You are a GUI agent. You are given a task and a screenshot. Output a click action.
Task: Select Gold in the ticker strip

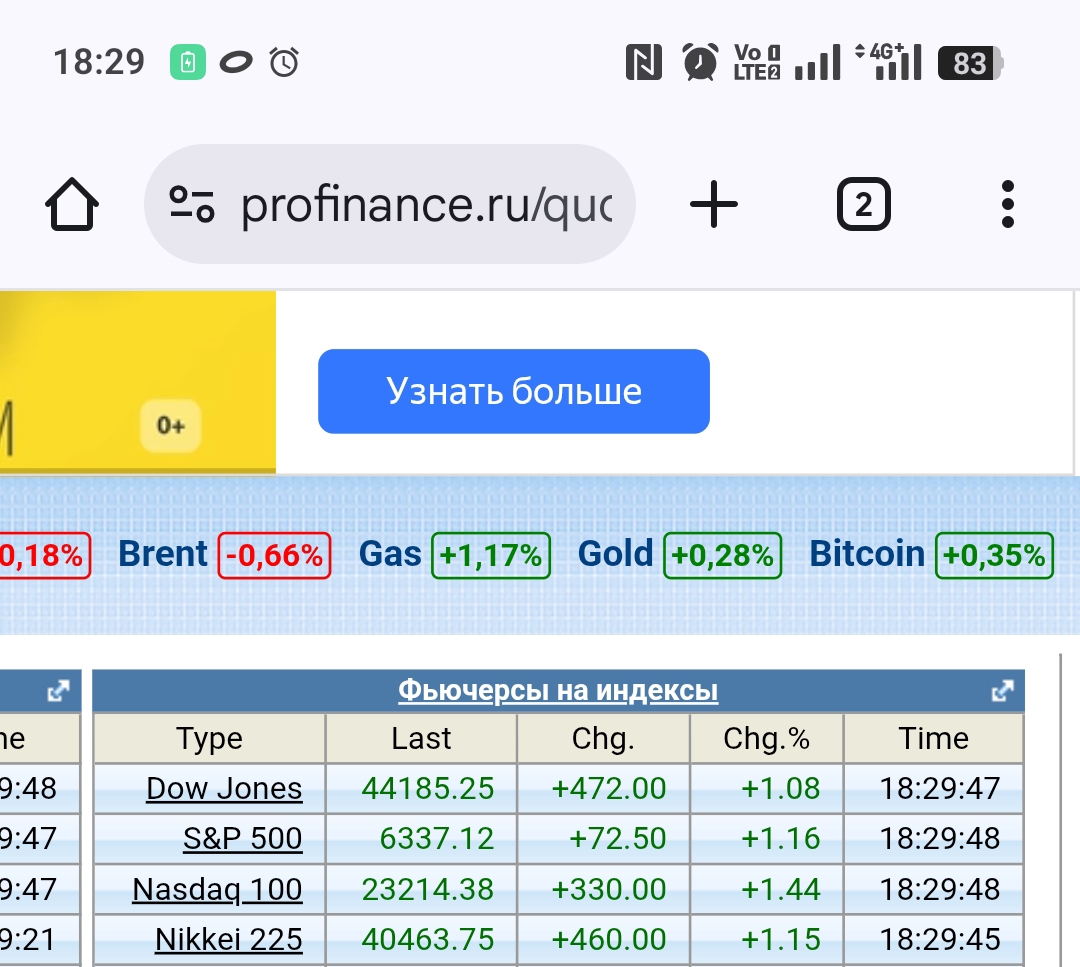click(x=615, y=554)
